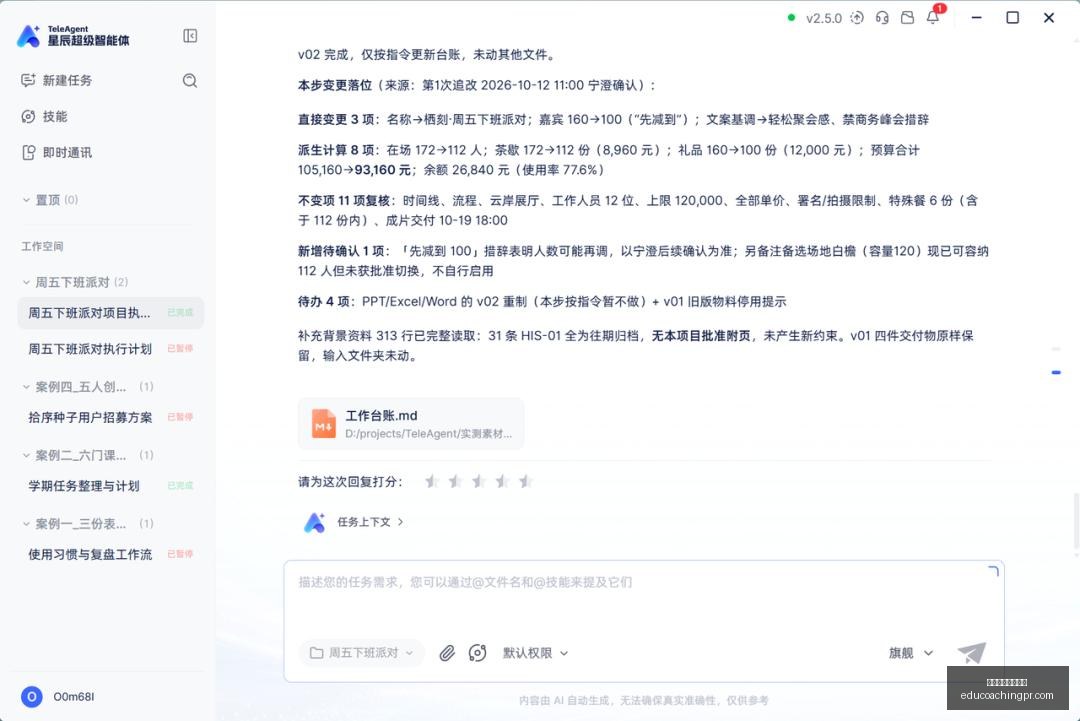The width and height of the screenshot is (1080, 721).
Task: Open the search magnifier in the sidebar
Action: 190,81
